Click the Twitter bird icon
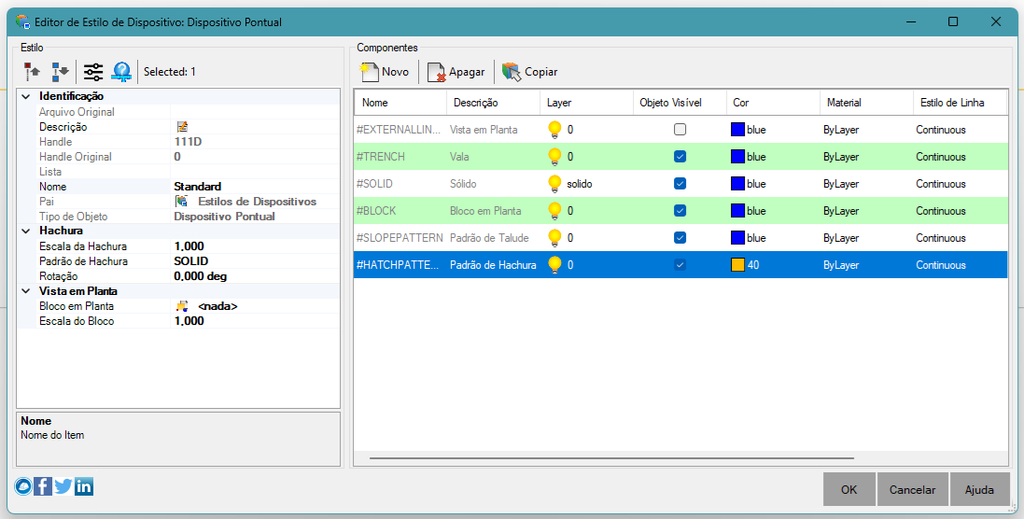 tap(63, 486)
